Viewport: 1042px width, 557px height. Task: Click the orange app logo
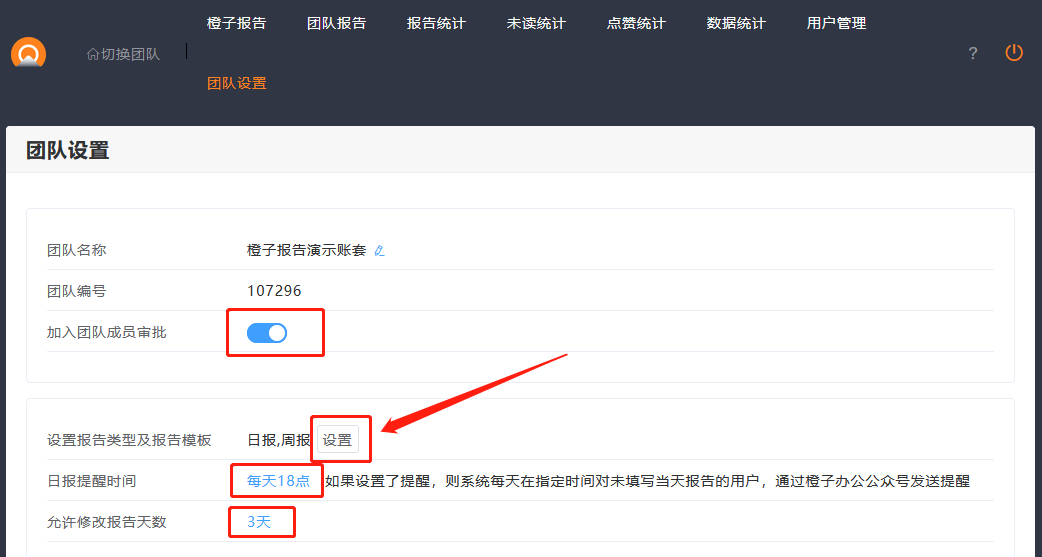28,53
